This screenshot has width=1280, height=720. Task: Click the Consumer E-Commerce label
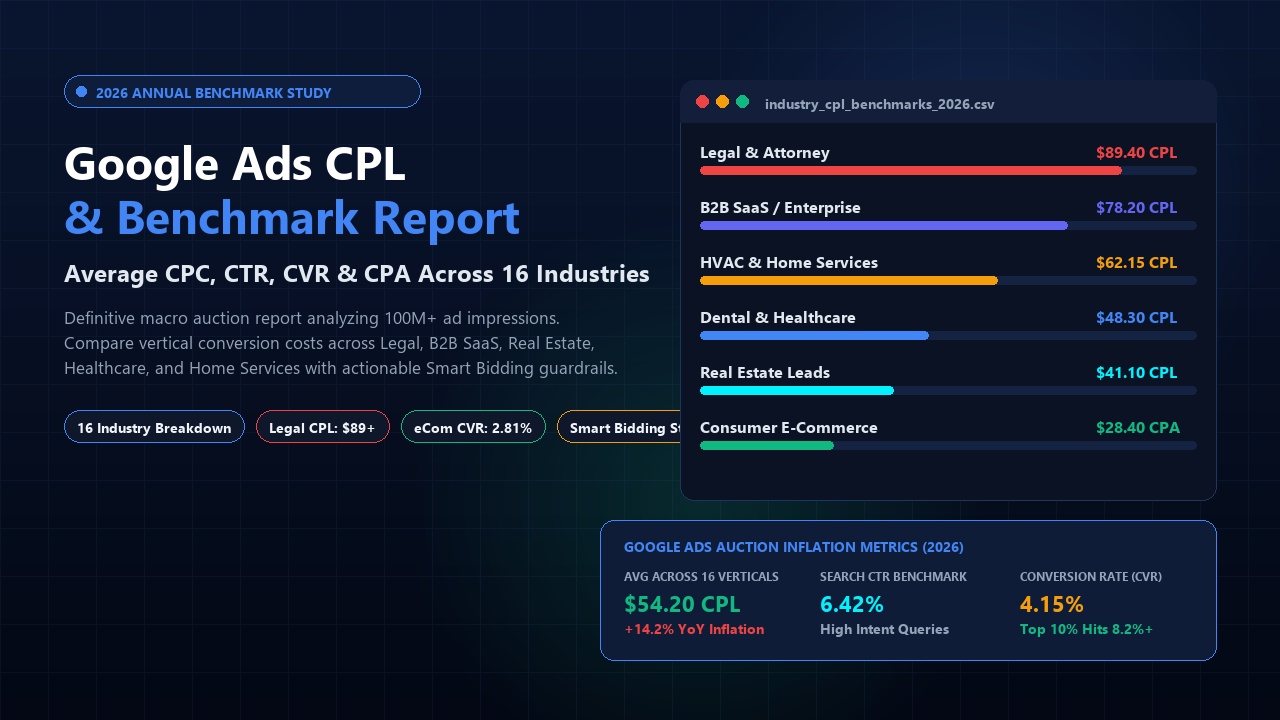[789, 428]
